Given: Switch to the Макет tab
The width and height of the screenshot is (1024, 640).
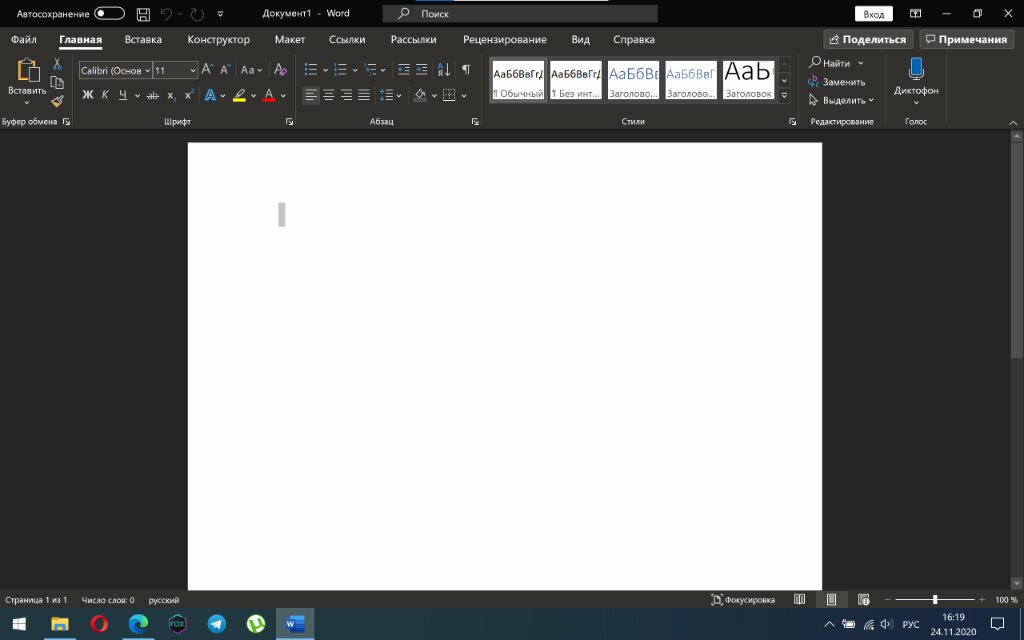Looking at the screenshot, I should coord(290,39).
